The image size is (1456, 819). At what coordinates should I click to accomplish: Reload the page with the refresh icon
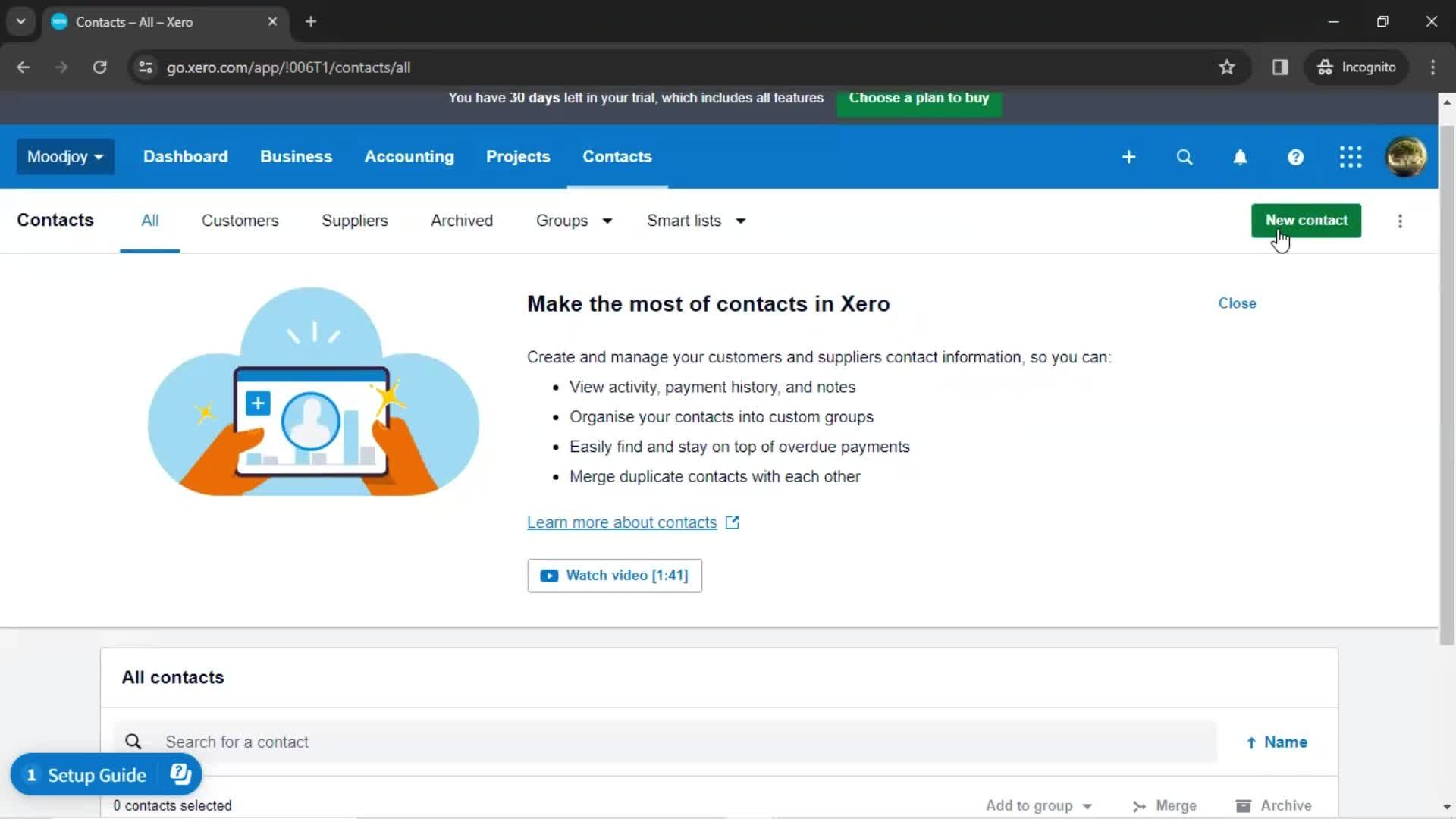pyautogui.click(x=99, y=67)
